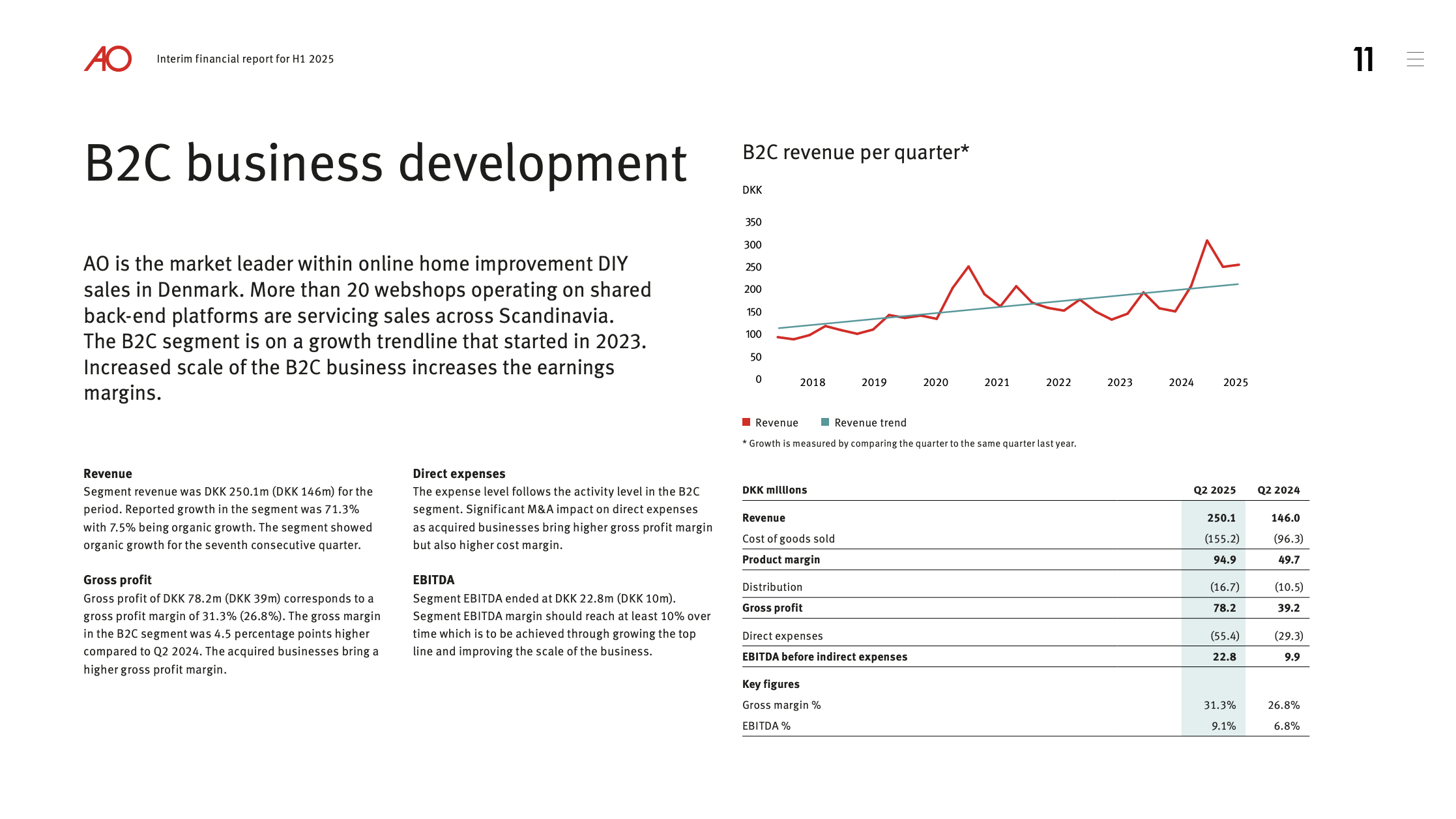The height and width of the screenshot is (819, 1456).
Task: Click the 2021 x-axis label
Action: [x=997, y=382]
